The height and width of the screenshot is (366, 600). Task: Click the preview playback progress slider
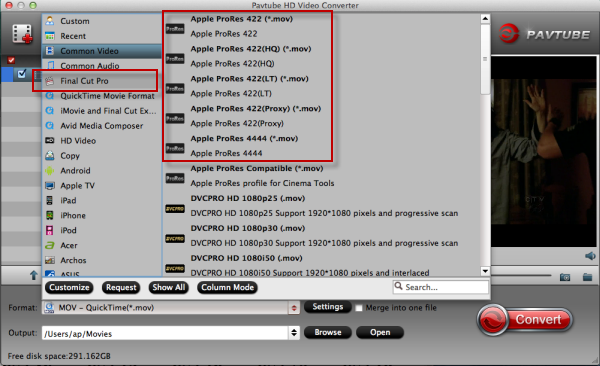pyautogui.click(x=521, y=275)
